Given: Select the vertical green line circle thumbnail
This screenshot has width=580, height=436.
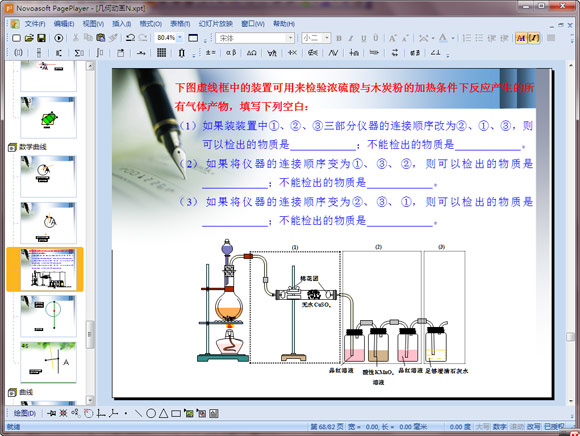Looking at the screenshot, I should coord(48,315).
